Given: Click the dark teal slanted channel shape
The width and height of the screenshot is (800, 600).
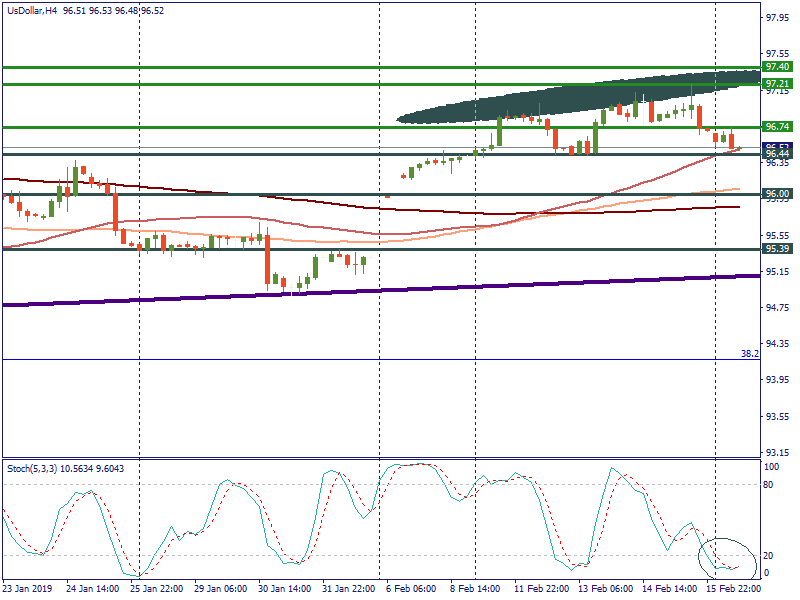Looking at the screenshot, I should coord(560,104).
